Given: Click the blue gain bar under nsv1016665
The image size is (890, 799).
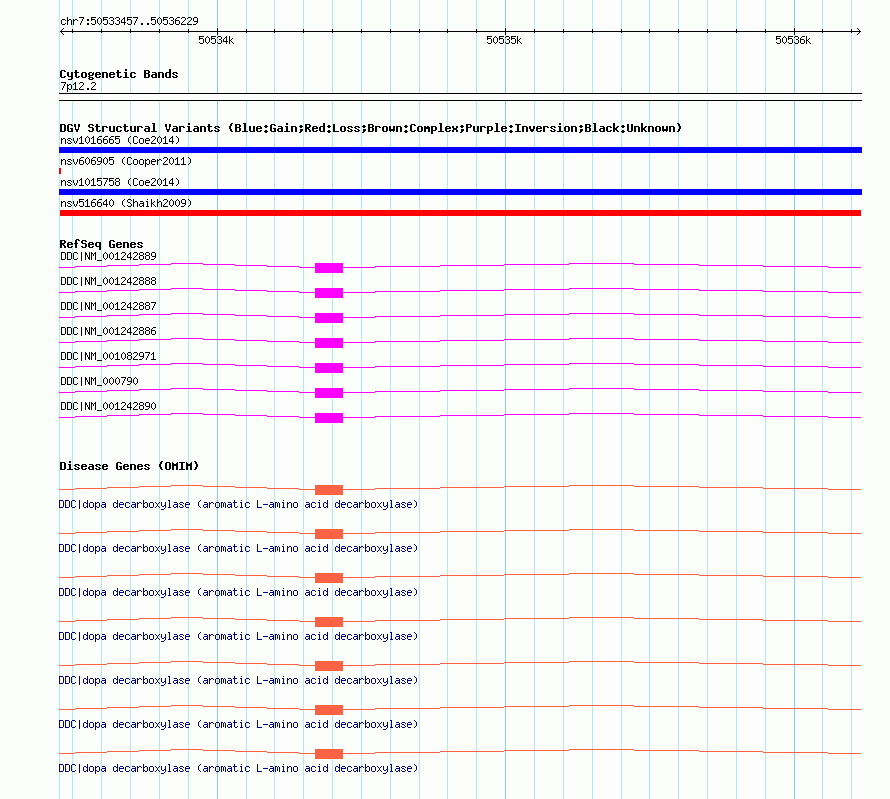Looking at the screenshot, I should tap(460, 150).
